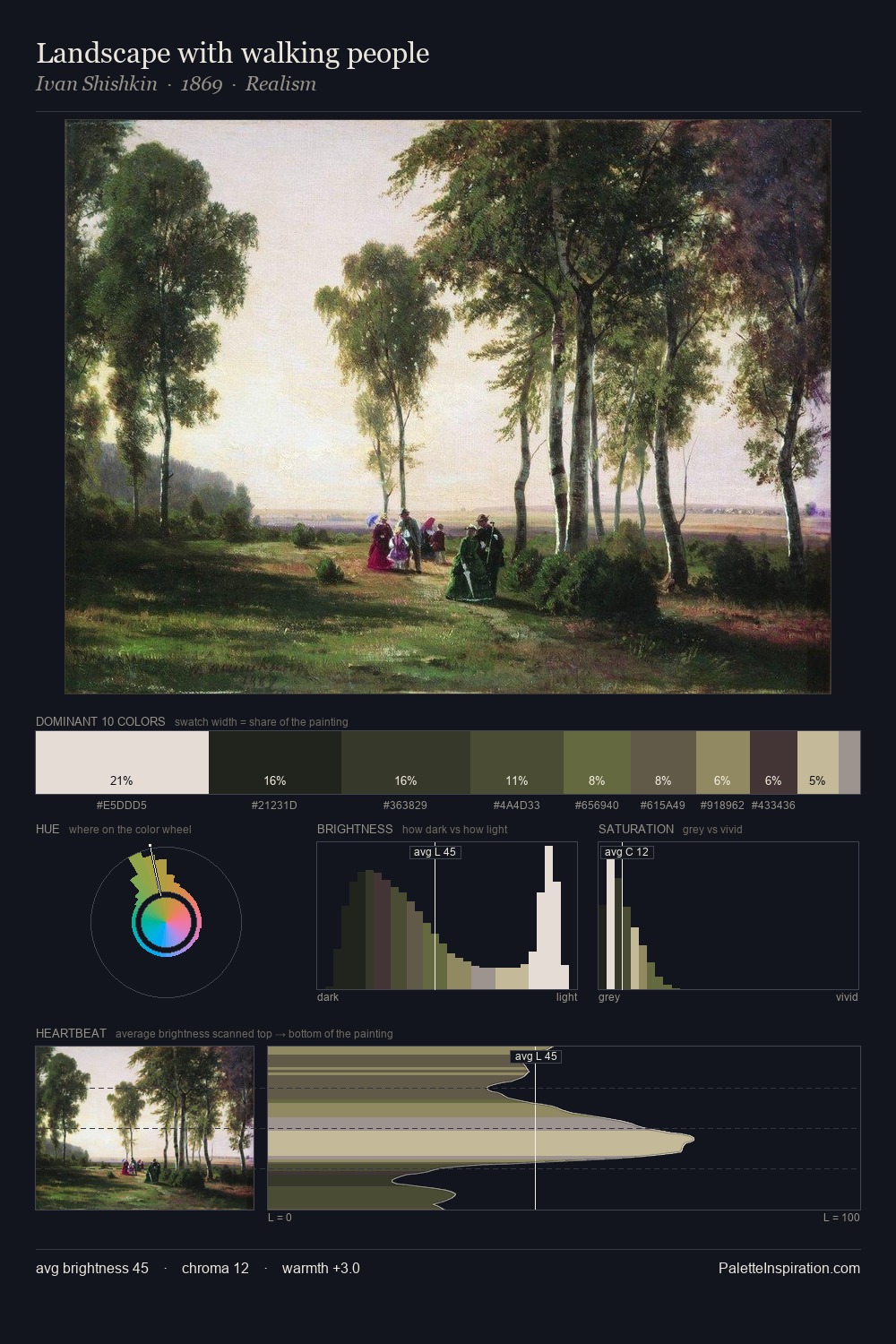Click the hex label '#21231D'

[x=274, y=806]
